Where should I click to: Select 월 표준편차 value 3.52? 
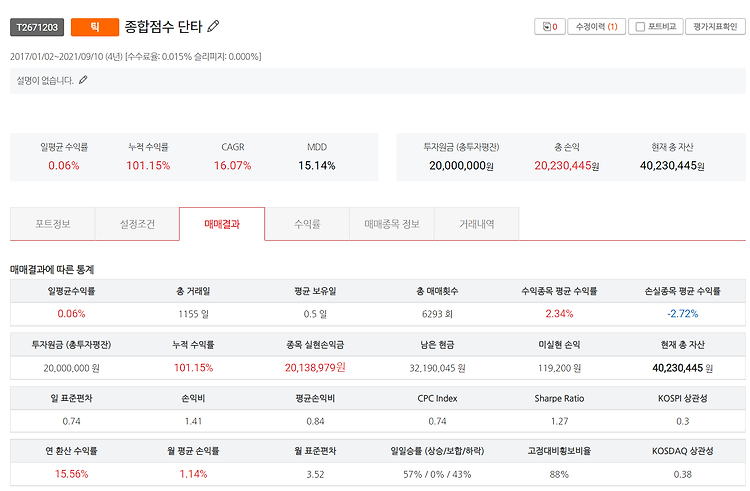[315, 474]
